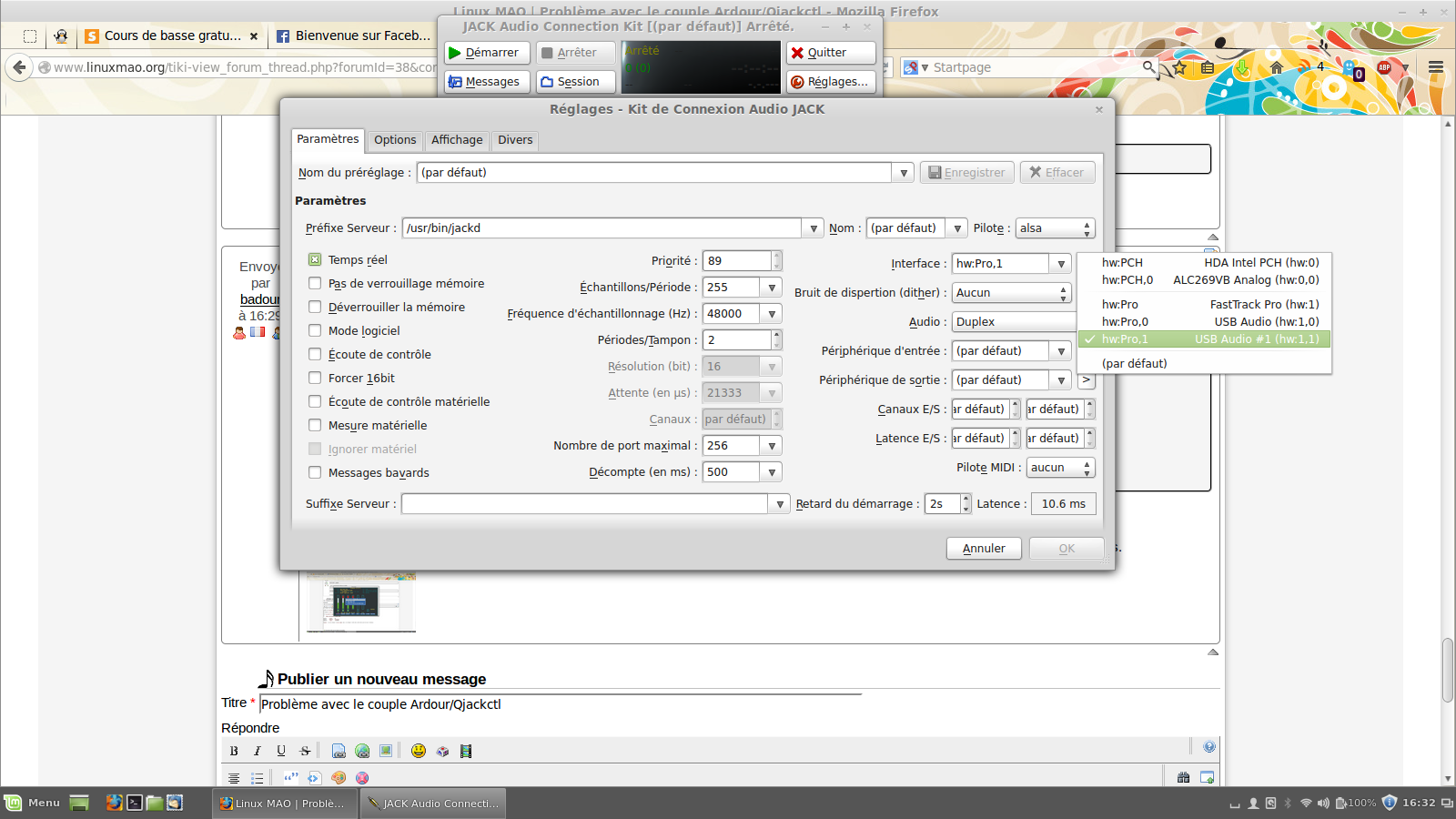Click the underline formatting icon
The image size is (1456, 819).
coord(281,751)
